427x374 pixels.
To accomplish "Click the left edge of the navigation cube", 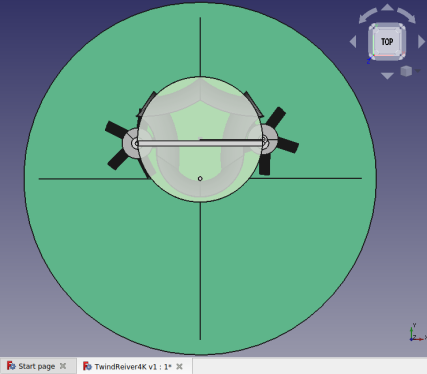I will point(371,42).
